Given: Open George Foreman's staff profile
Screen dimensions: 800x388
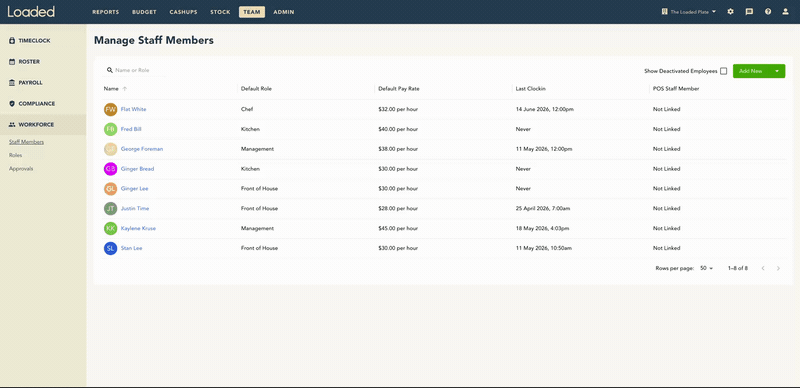Looking at the screenshot, I should (x=142, y=149).
